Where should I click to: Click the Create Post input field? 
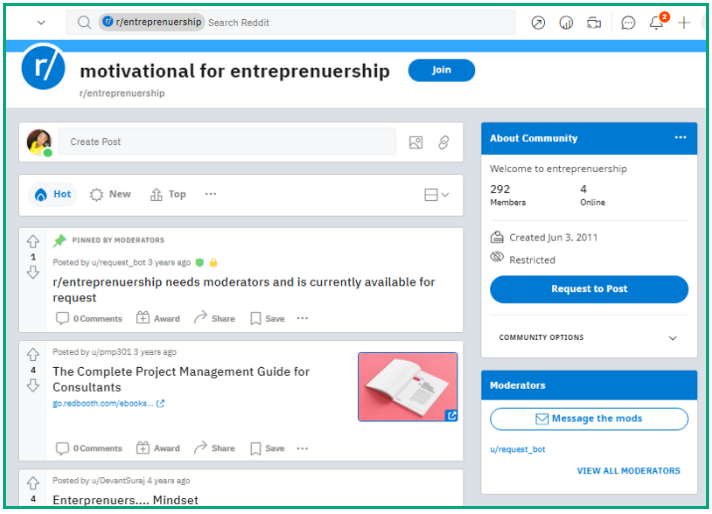point(227,142)
